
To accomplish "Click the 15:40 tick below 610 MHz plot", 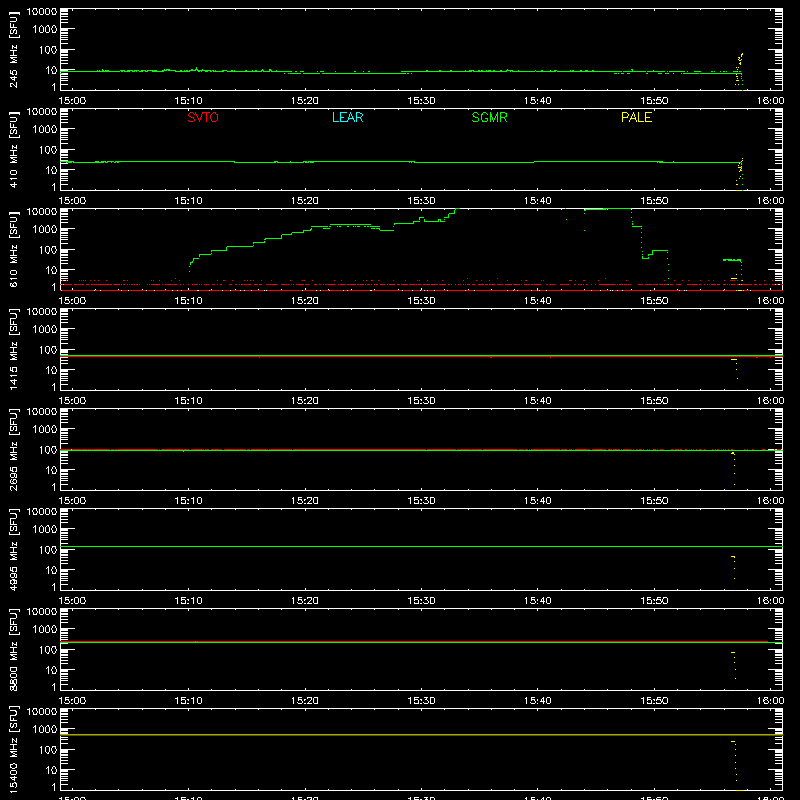I will 537,301.
